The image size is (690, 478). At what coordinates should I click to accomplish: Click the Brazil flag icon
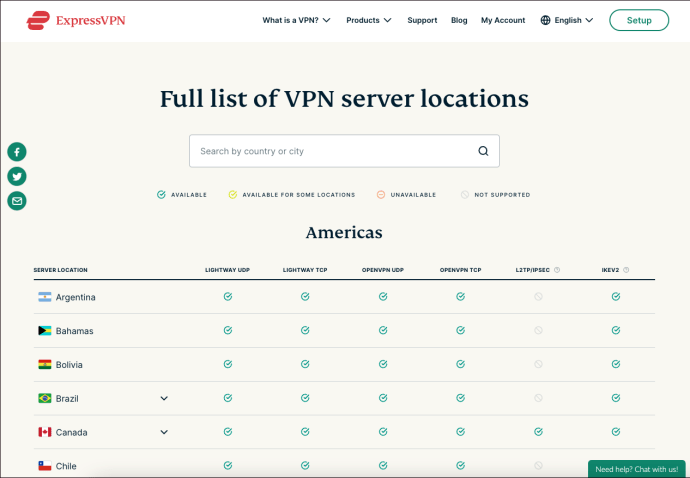(44, 398)
